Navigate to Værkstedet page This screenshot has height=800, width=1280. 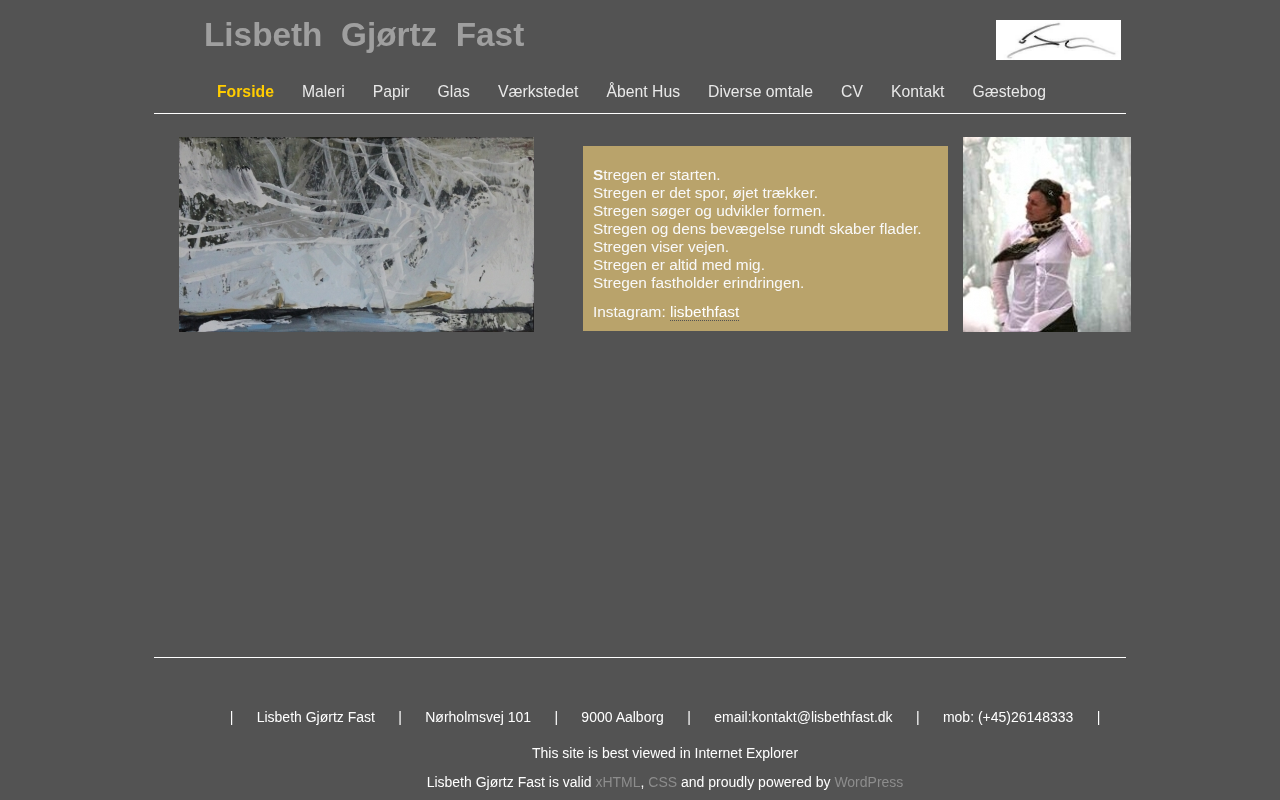538,92
